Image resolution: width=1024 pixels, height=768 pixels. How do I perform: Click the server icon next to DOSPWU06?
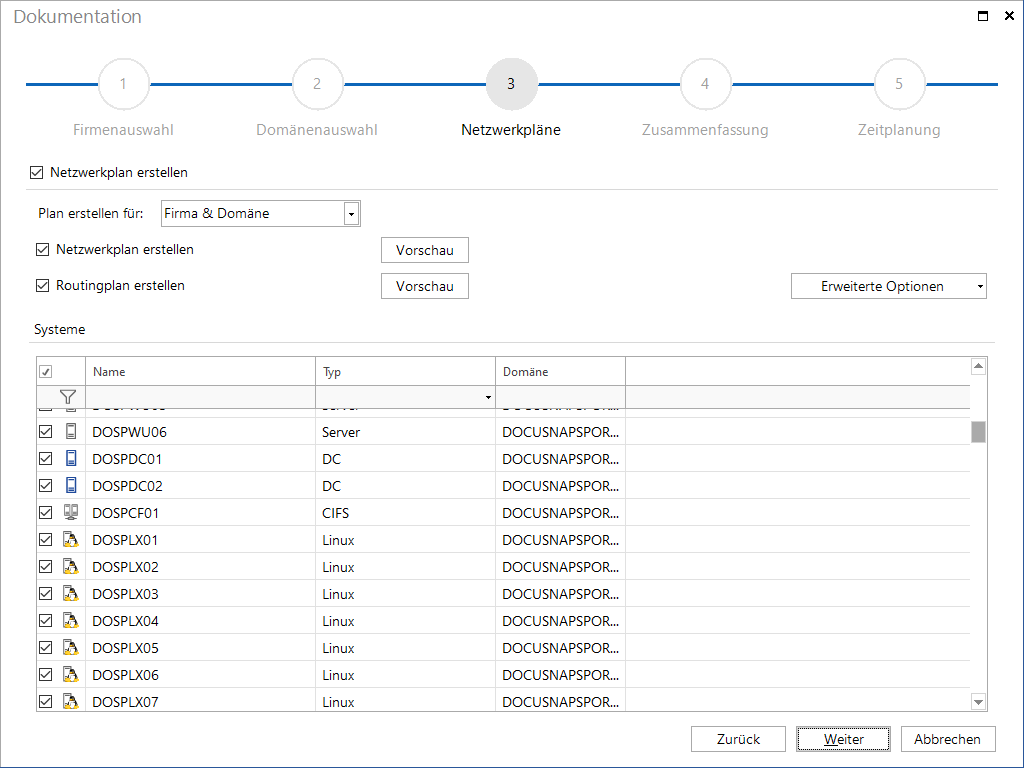[x=71, y=431]
